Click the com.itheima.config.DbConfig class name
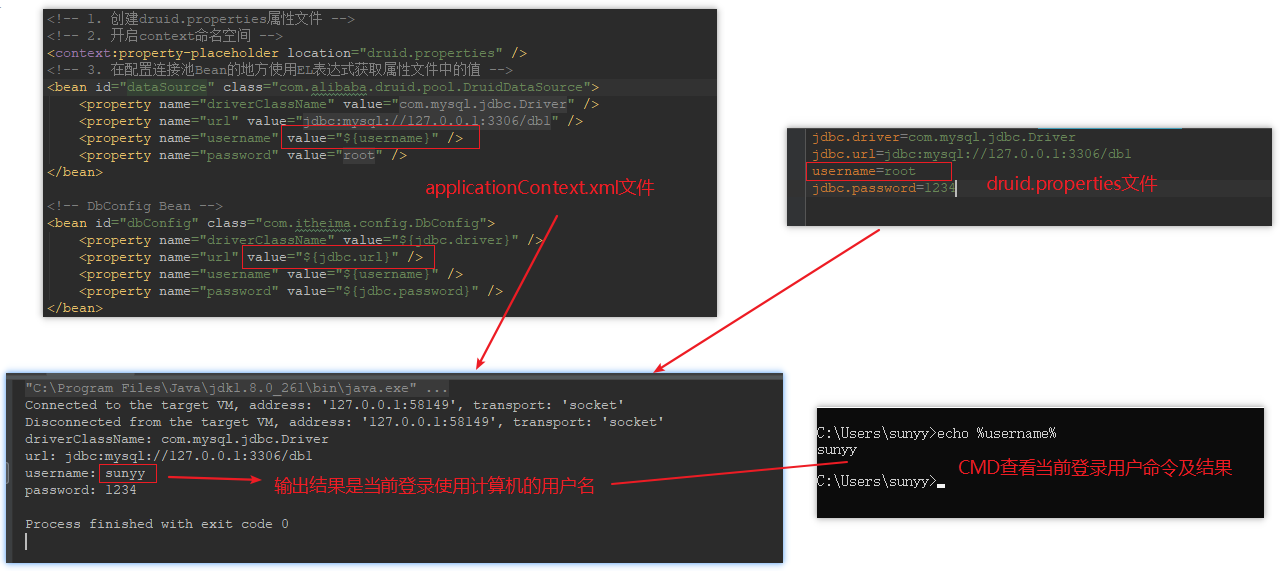Screen dimensions: 1281x571 coord(373,223)
